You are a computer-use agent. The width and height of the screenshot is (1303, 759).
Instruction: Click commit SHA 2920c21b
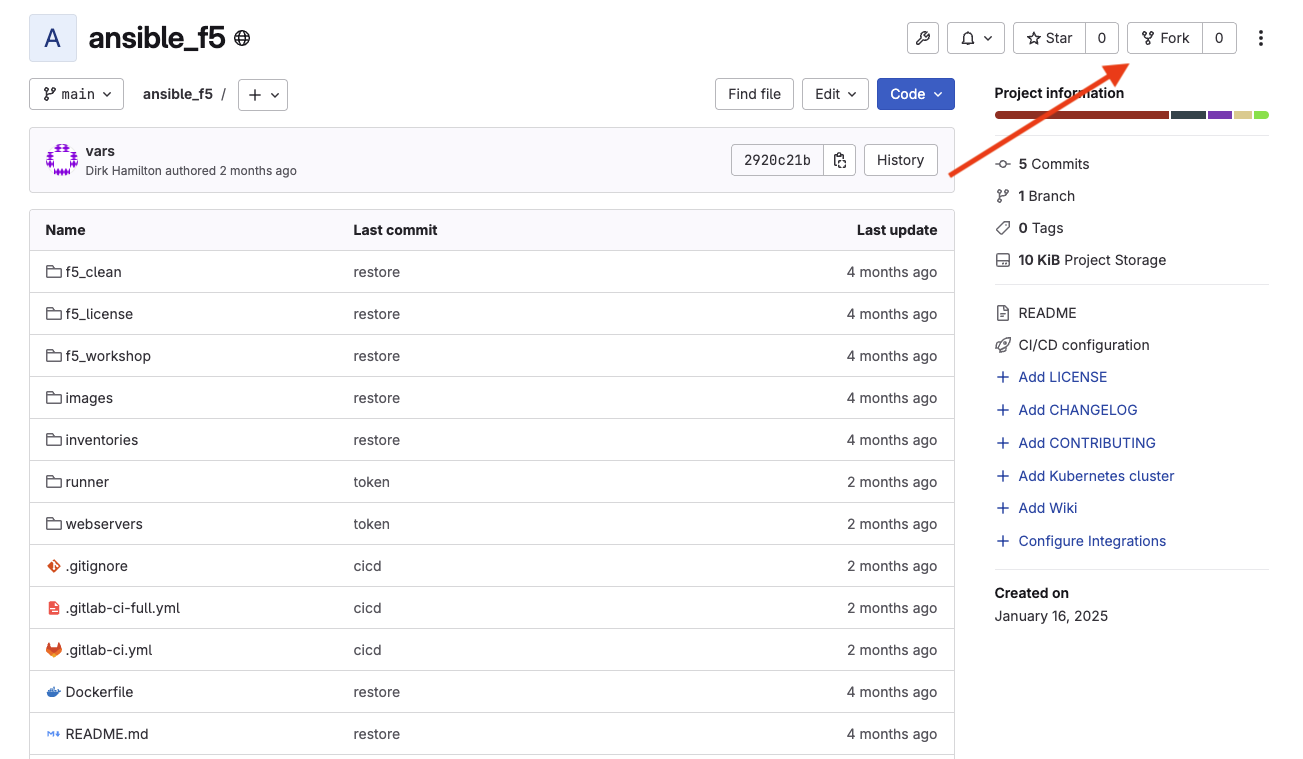[777, 160]
